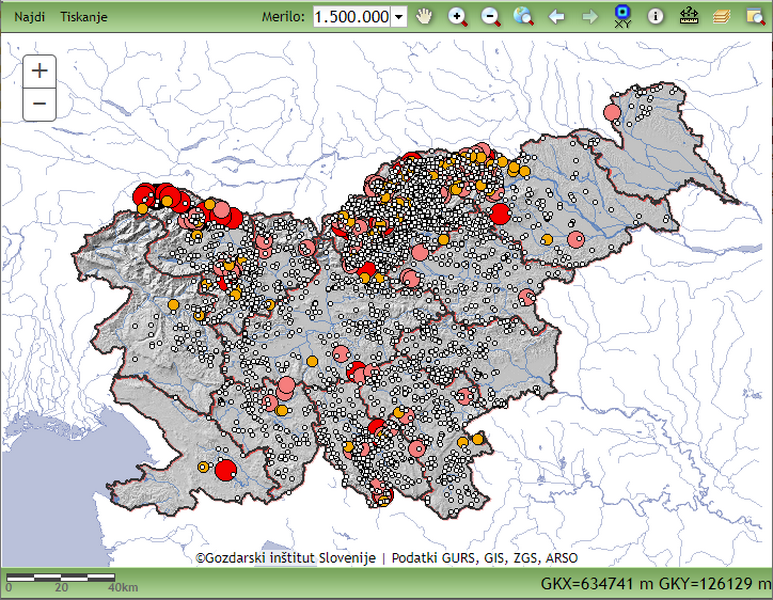This screenshot has width=773, height=600.
Task: Go back to previous map view
Action: click(x=557, y=17)
